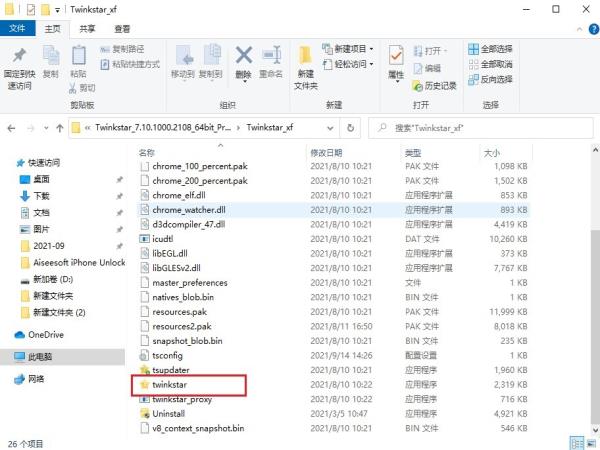The image size is (600, 450).
Task: Switch to the View ribbon tab
Action: [122, 29]
